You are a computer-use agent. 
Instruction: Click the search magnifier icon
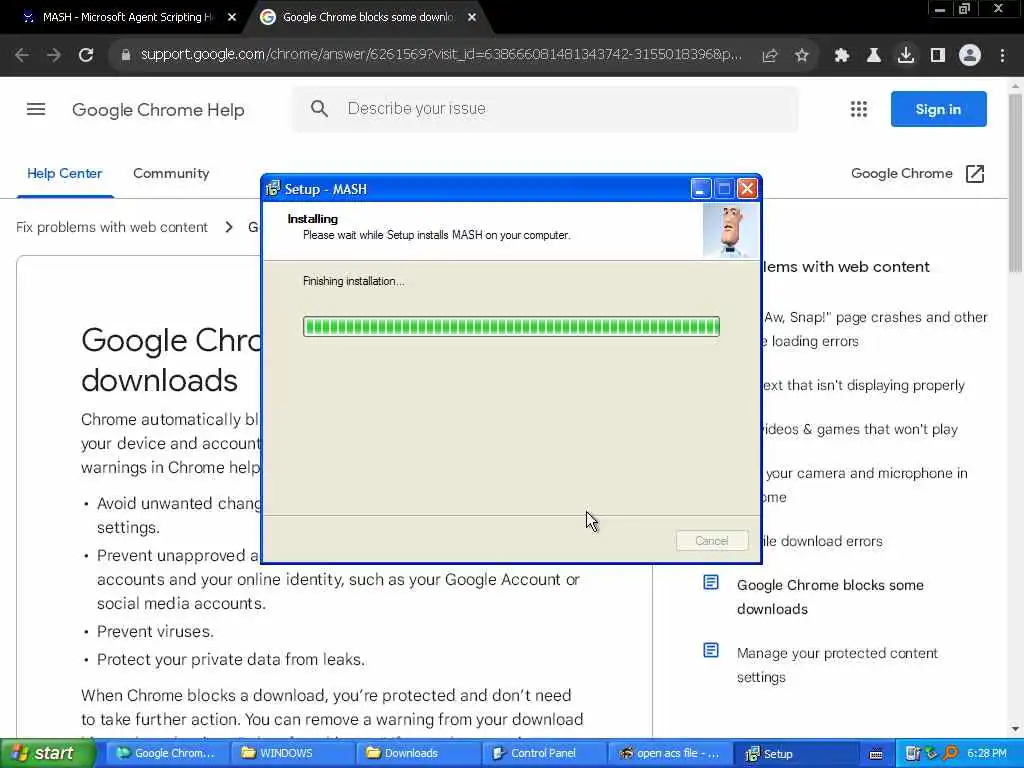coord(319,108)
